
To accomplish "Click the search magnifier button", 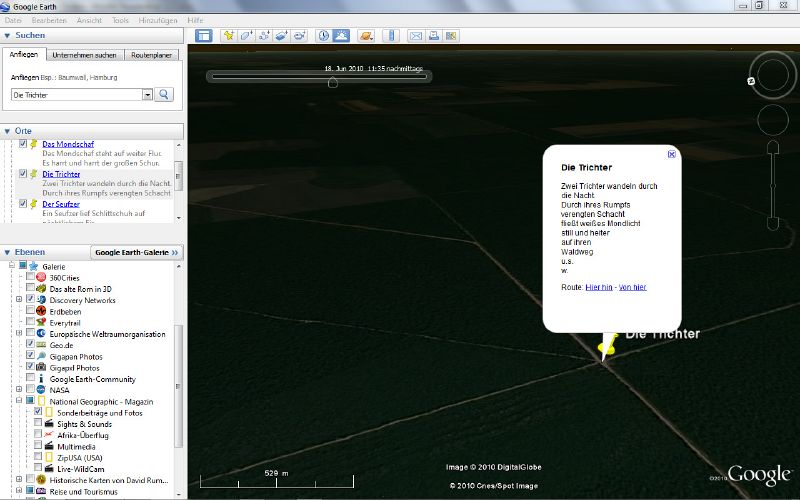I will [164, 94].
